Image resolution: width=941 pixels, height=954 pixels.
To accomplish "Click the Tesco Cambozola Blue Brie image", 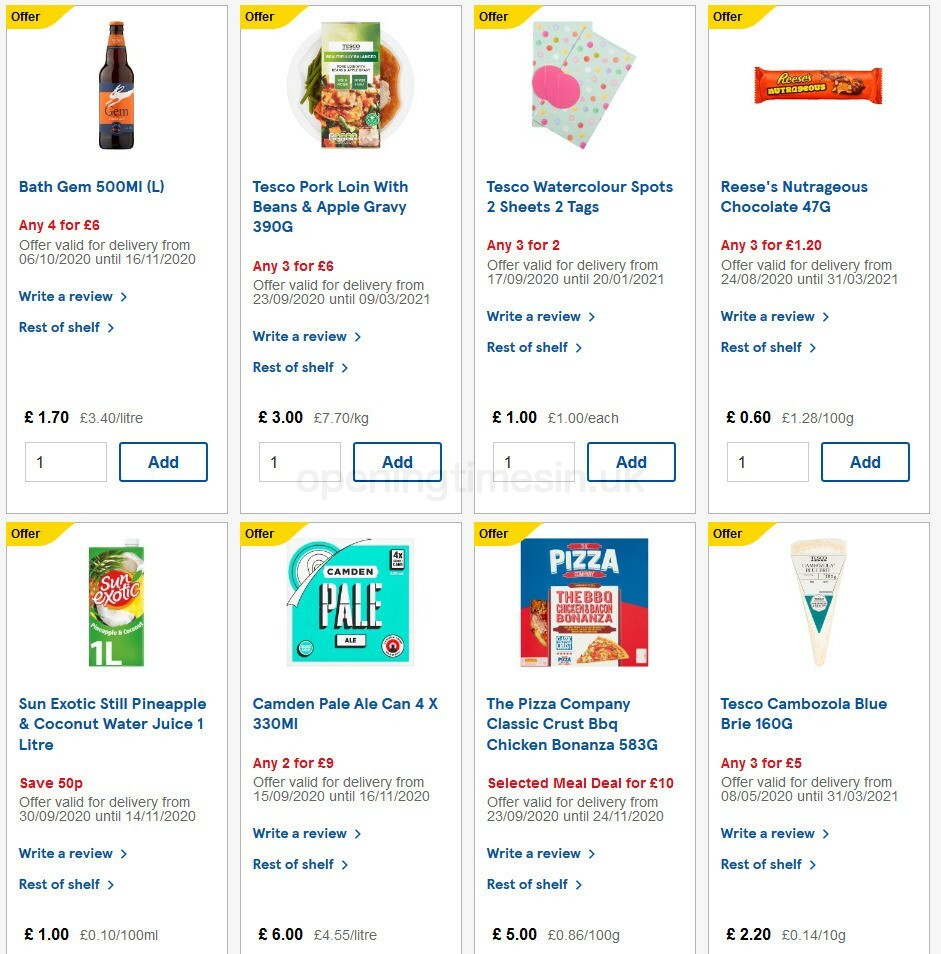I will click(817, 600).
